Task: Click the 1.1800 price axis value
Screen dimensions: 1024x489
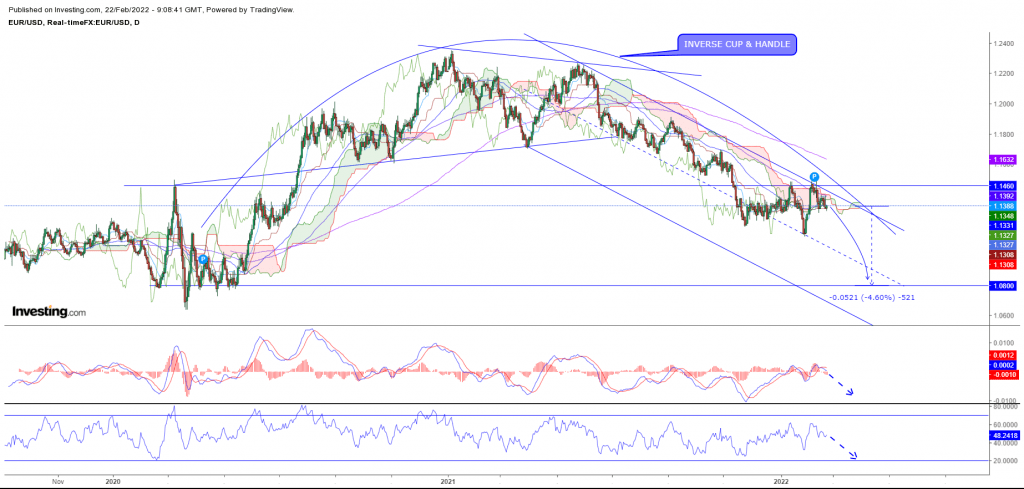Action: click(x=1004, y=135)
